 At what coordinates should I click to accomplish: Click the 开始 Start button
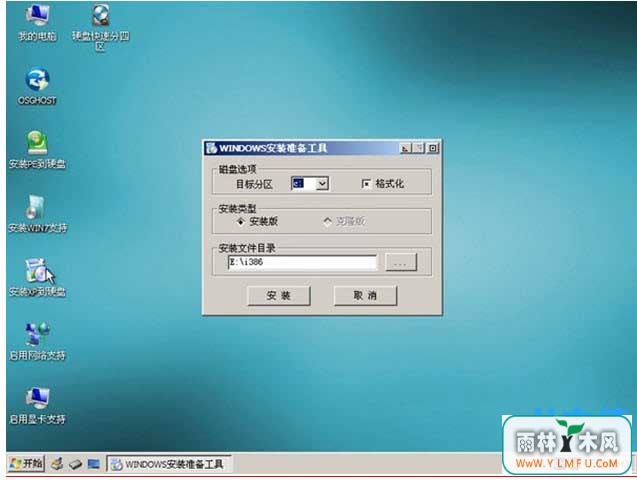pyautogui.click(x=26, y=463)
